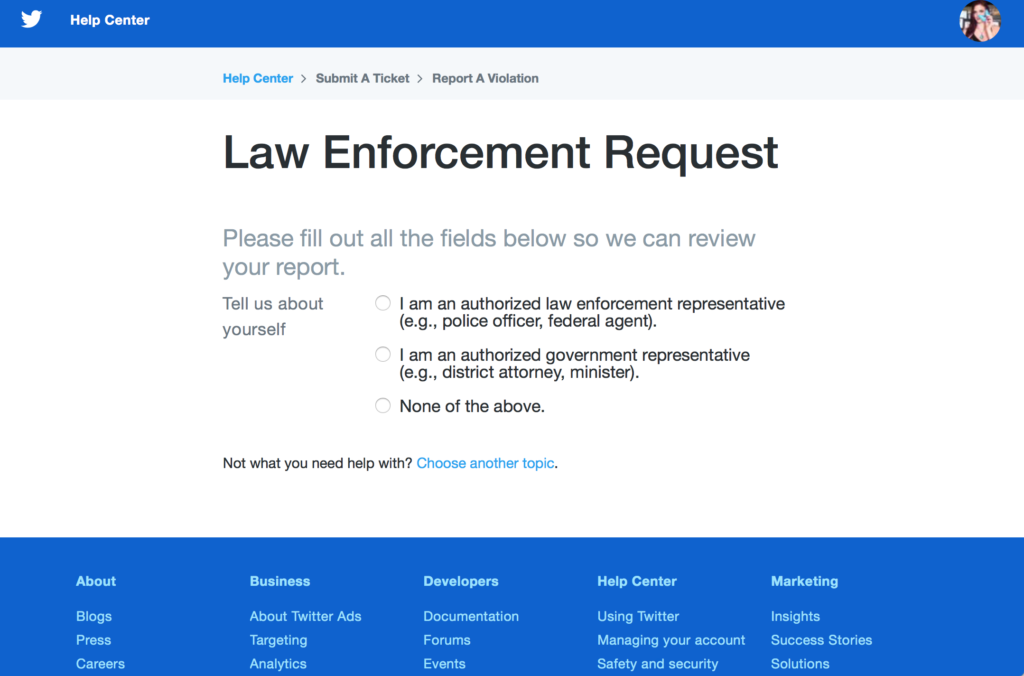Click the Targeting footer link
Viewport: 1024px width, 676px height.
278,640
